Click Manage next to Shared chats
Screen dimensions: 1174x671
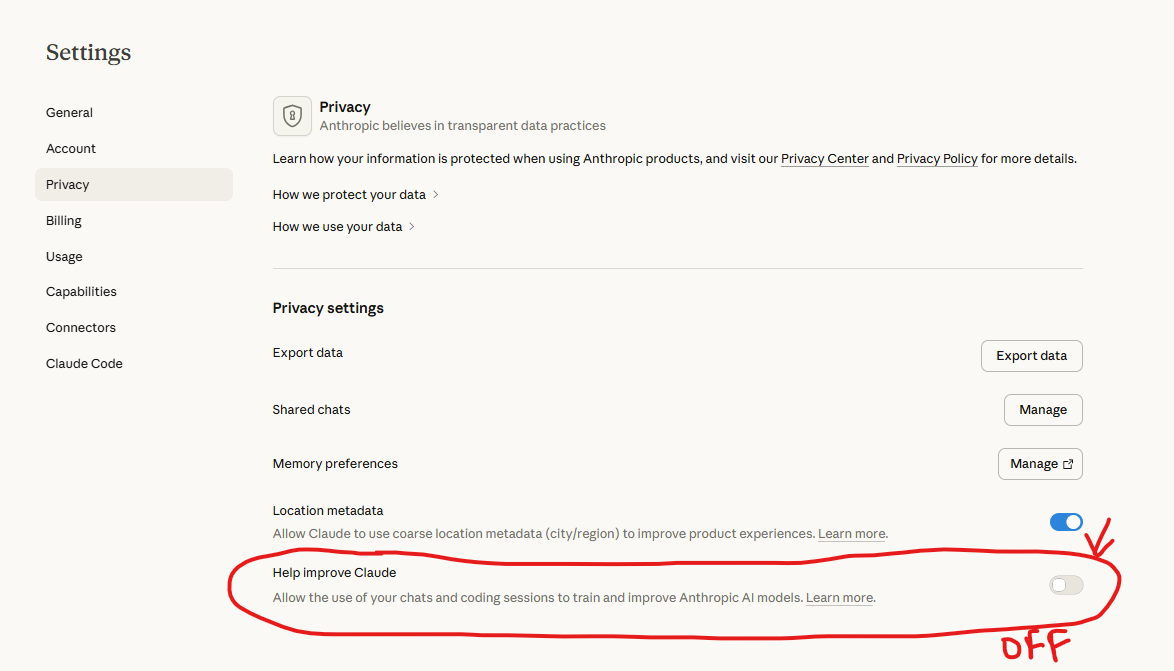(x=1043, y=409)
